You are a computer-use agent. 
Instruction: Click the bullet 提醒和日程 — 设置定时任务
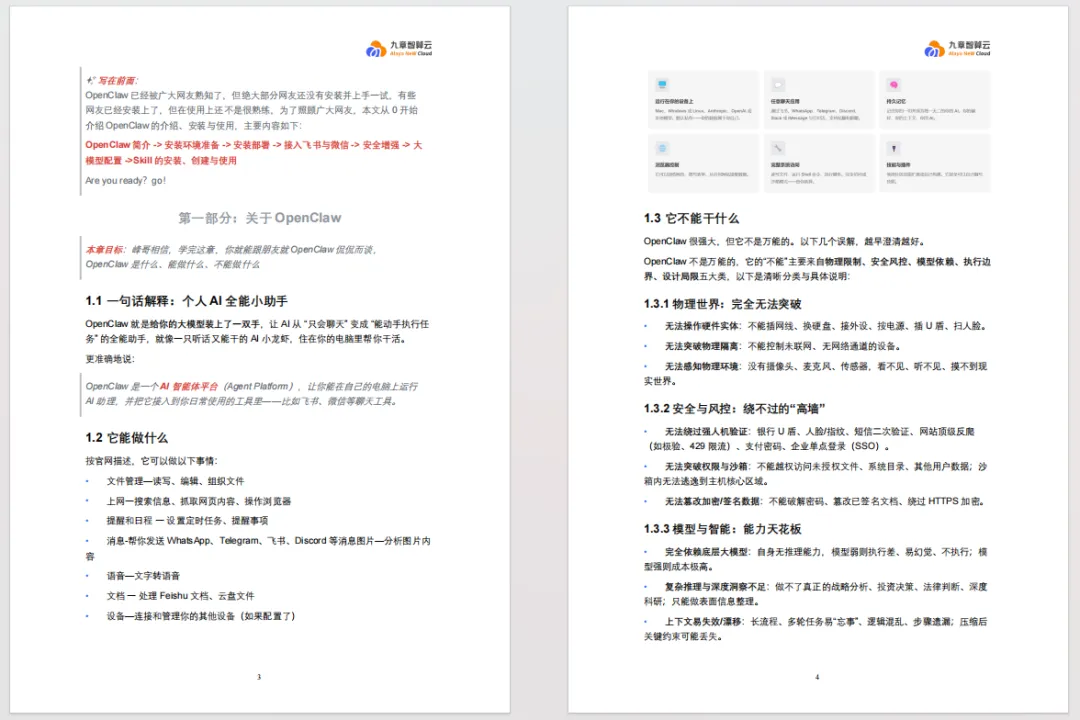(x=187, y=521)
